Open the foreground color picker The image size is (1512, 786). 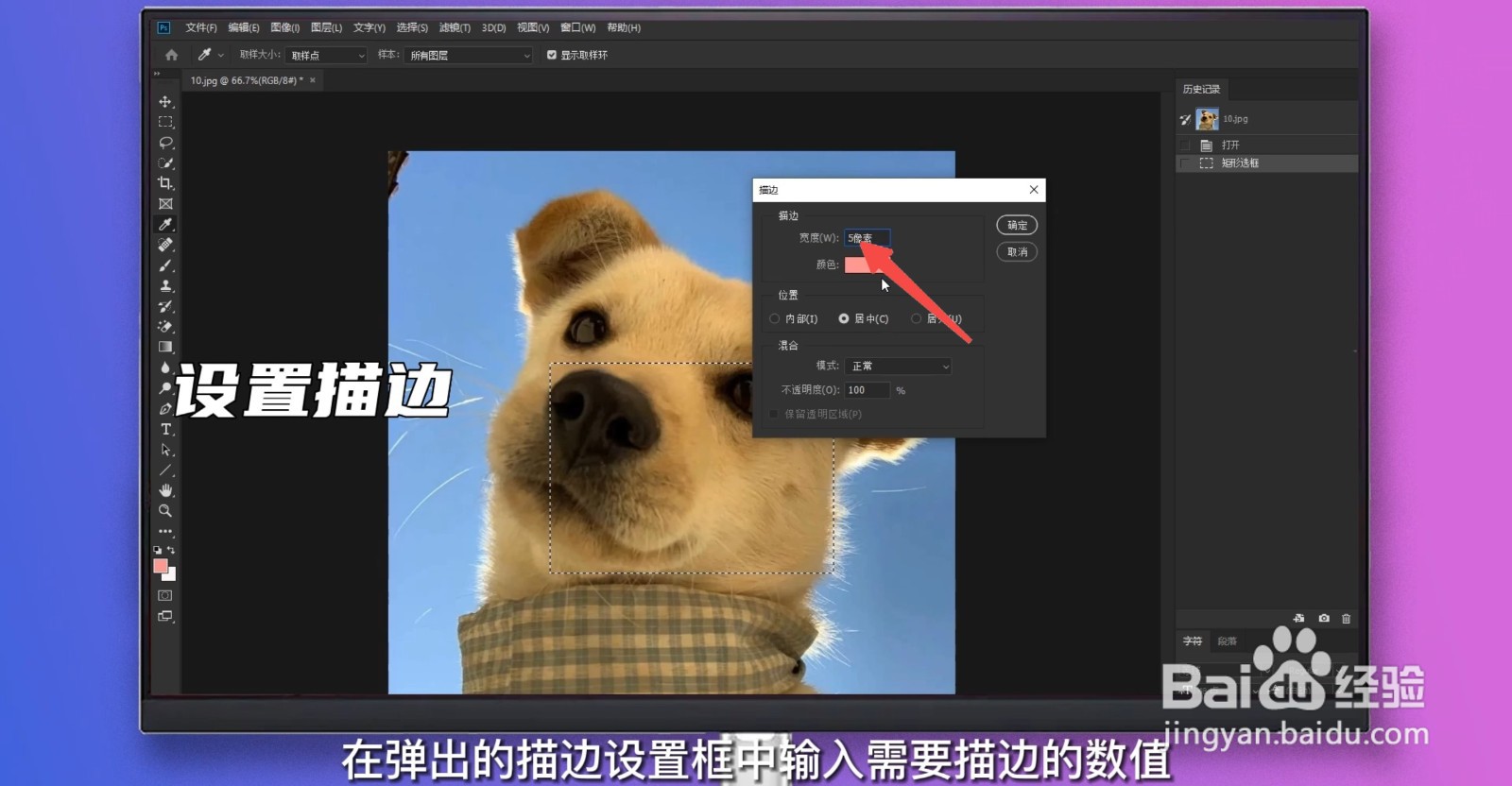(161, 566)
